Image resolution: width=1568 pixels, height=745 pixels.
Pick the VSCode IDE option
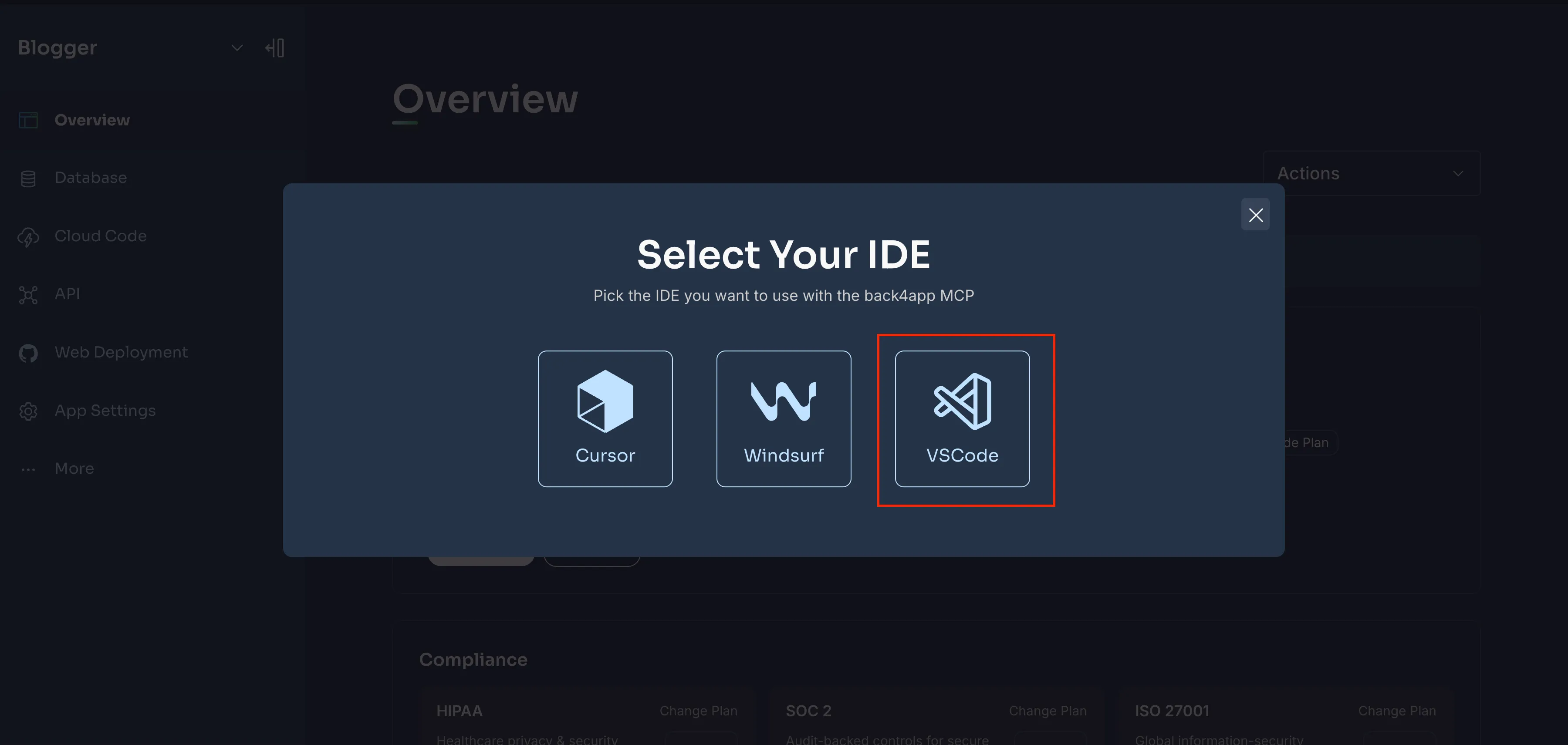click(962, 418)
